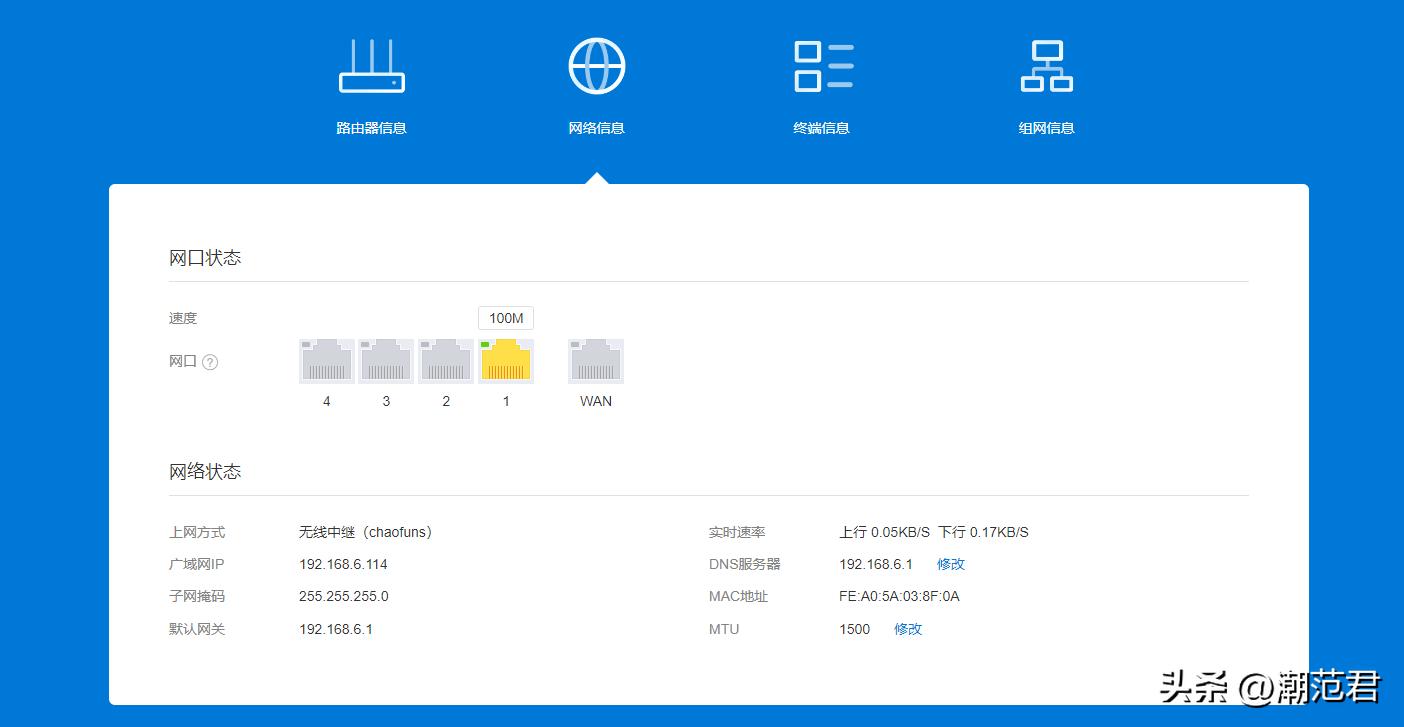This screenshot has height=727, width=1404.
Task: Click the 无线中继 (chaofuns) connection text
Action: [x=366, y=532]
